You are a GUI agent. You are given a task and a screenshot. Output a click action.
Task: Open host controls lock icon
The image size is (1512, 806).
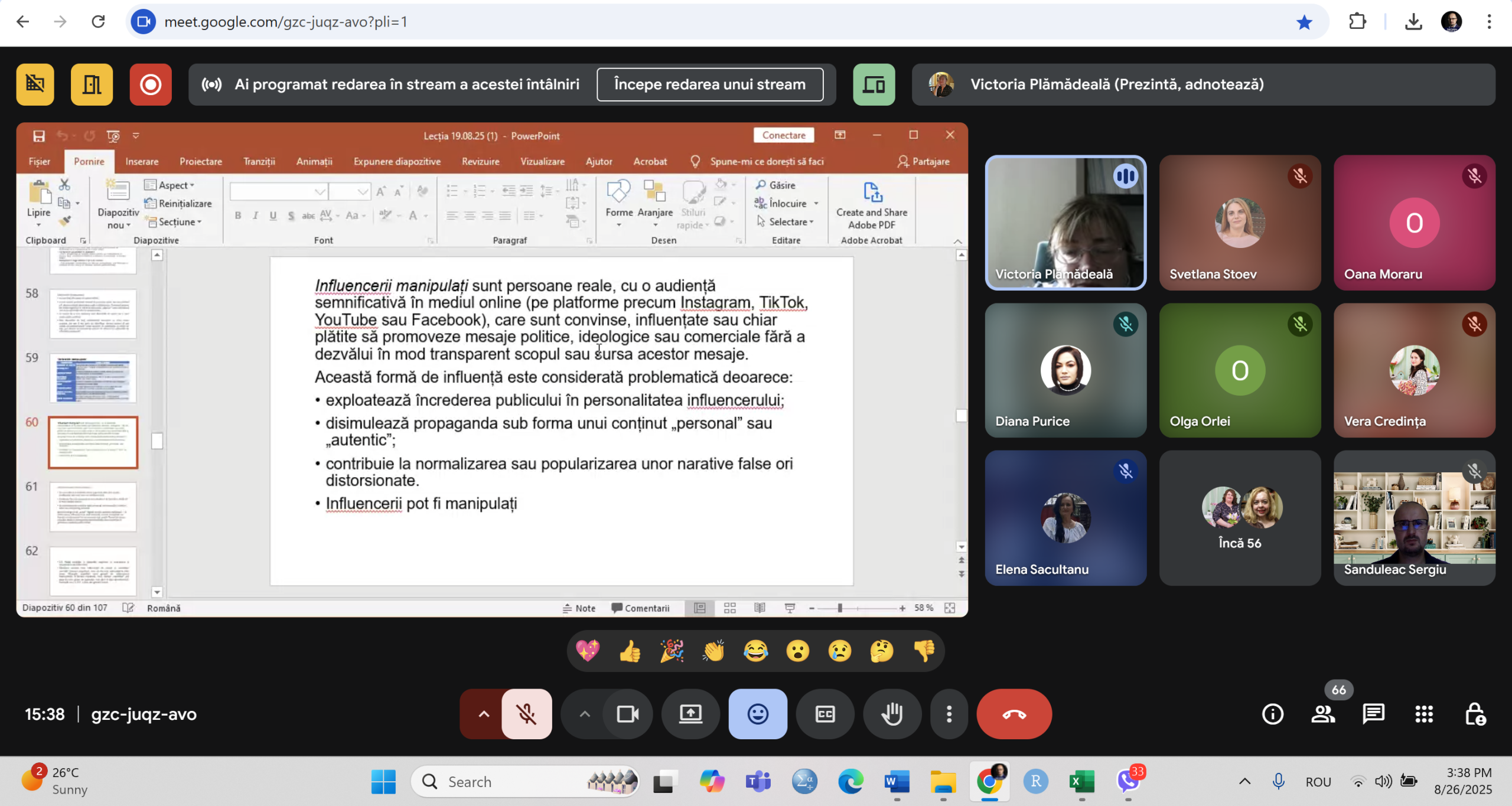[1475, 714]
